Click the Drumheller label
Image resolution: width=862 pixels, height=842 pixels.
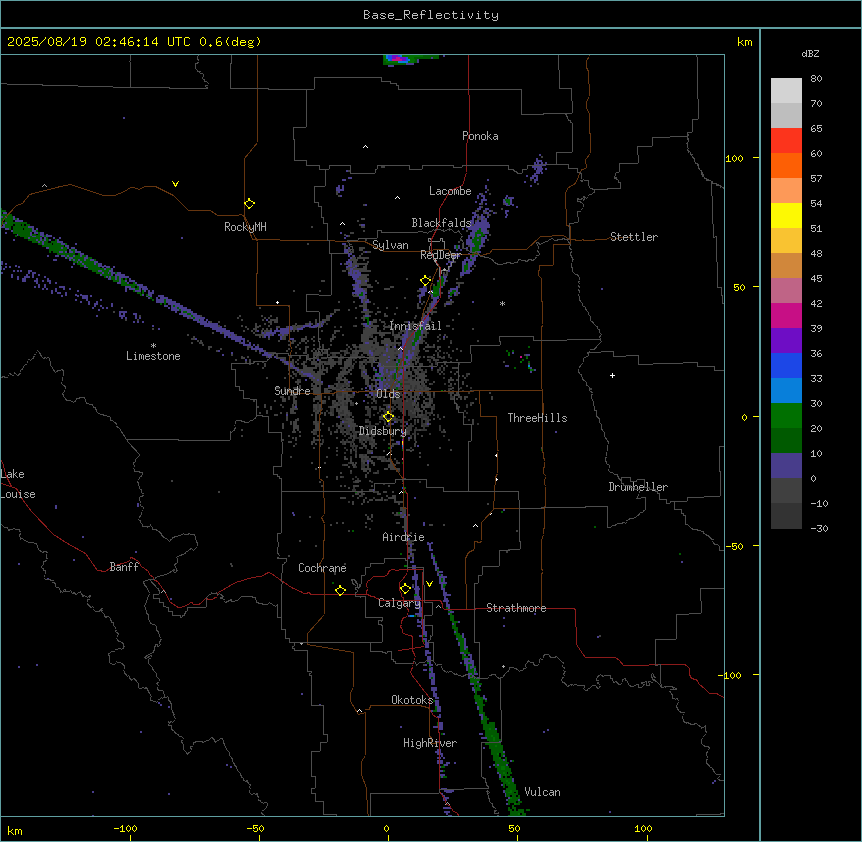pyautogui.click(x=638, y=487)
